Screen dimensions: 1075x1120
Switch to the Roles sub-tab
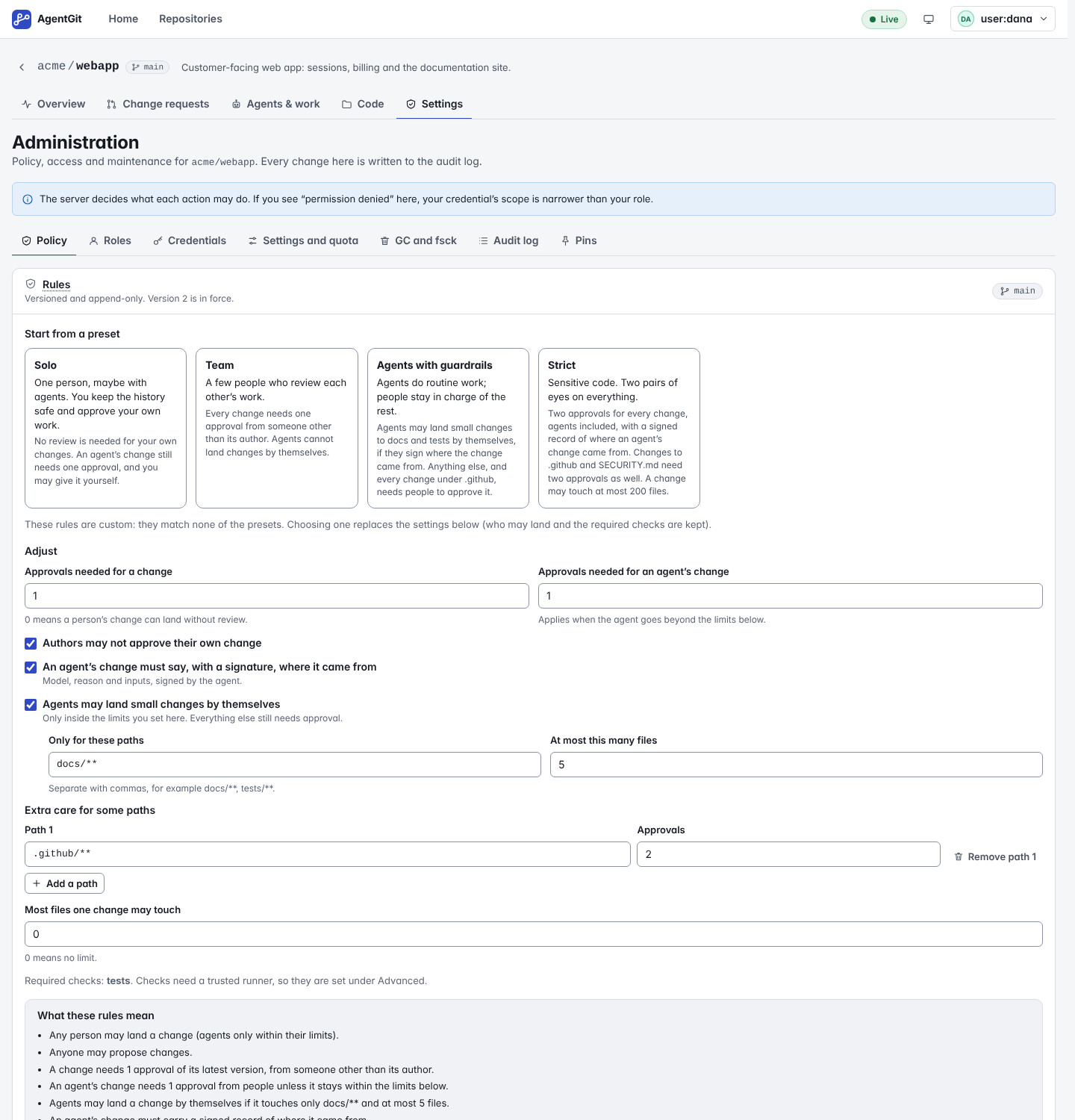pyautogui.click(x=110, y=241)
